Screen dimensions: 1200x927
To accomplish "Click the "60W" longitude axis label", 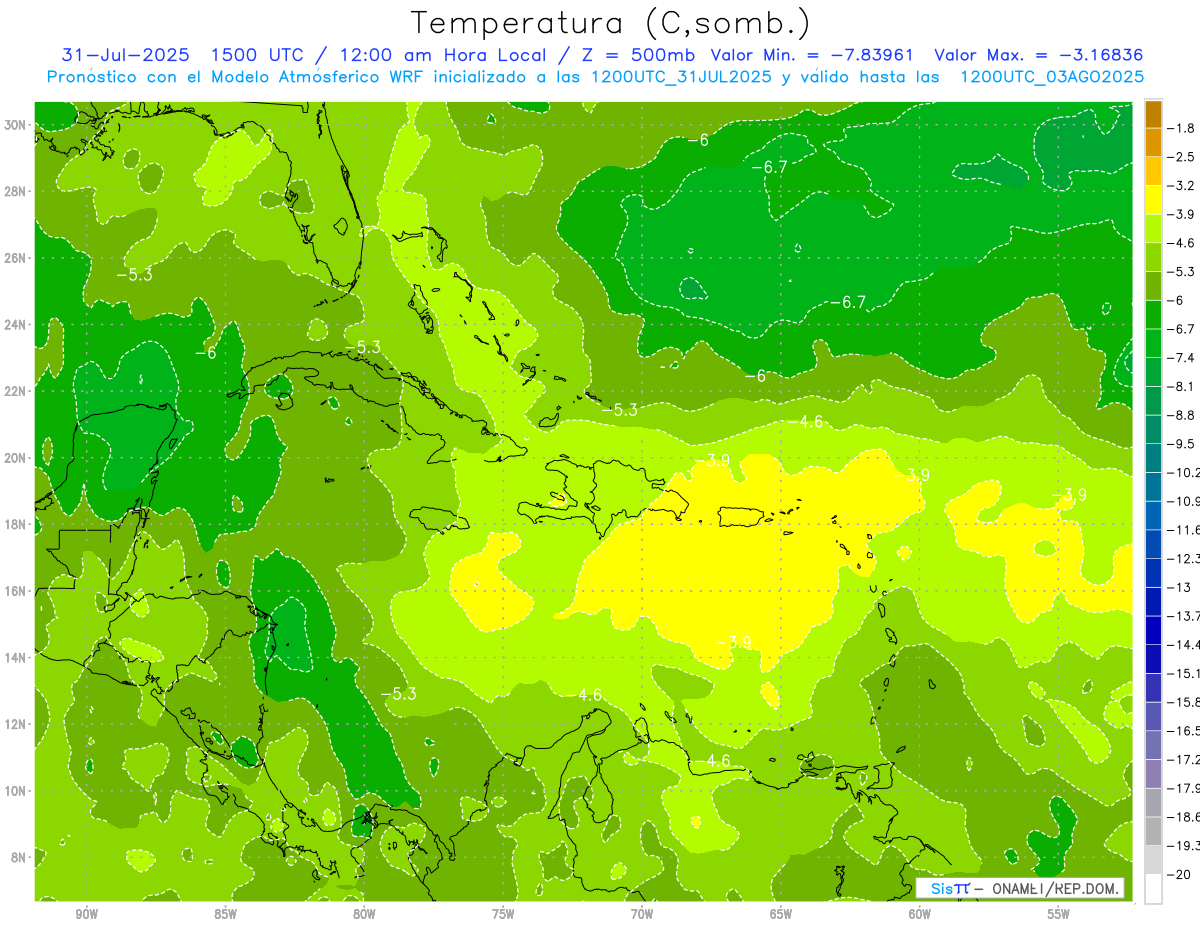I will click(920, 915).
